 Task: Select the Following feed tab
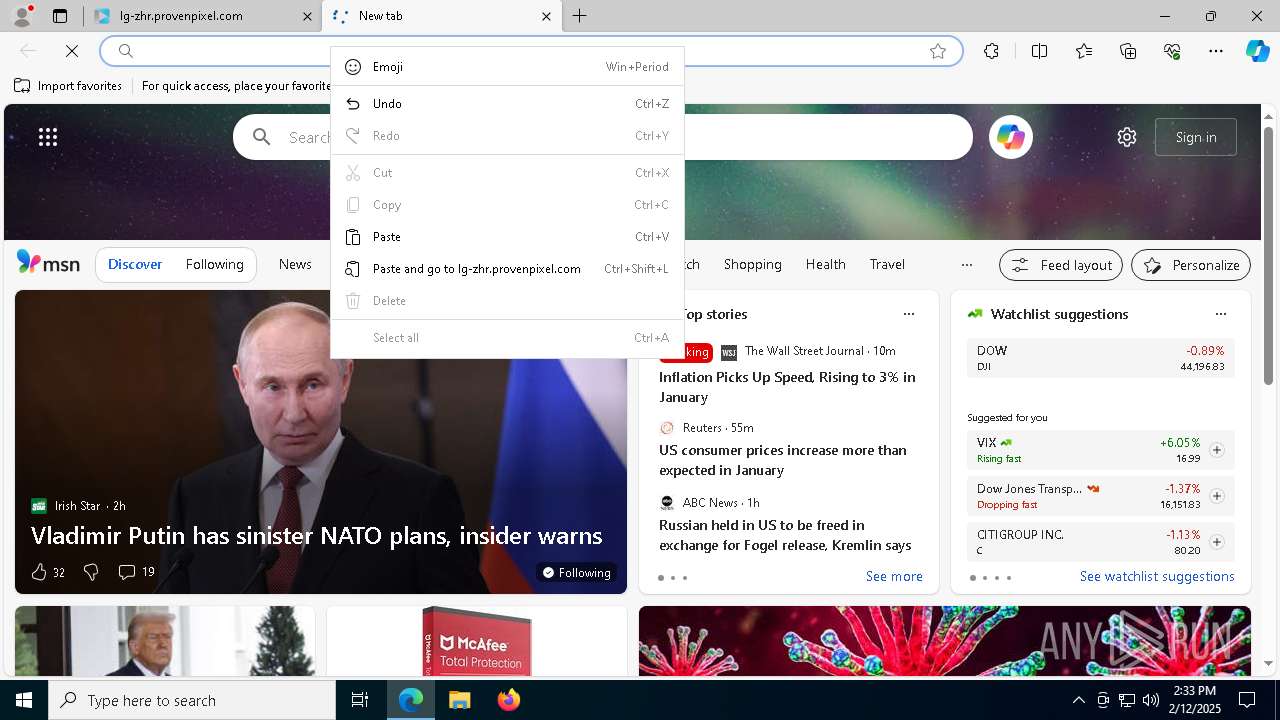point(214,265)
